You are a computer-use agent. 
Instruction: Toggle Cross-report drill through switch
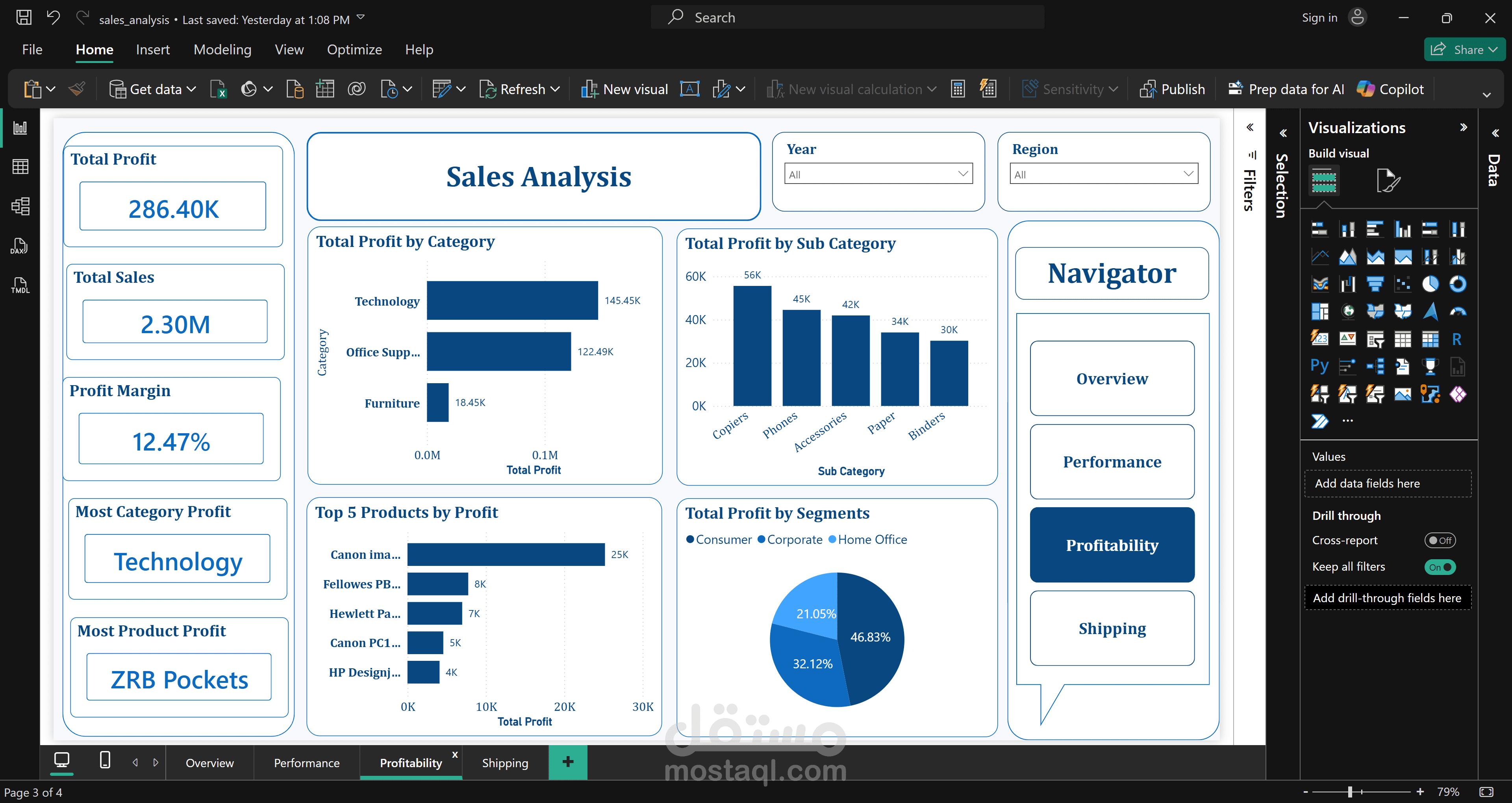coord(1440,541)
